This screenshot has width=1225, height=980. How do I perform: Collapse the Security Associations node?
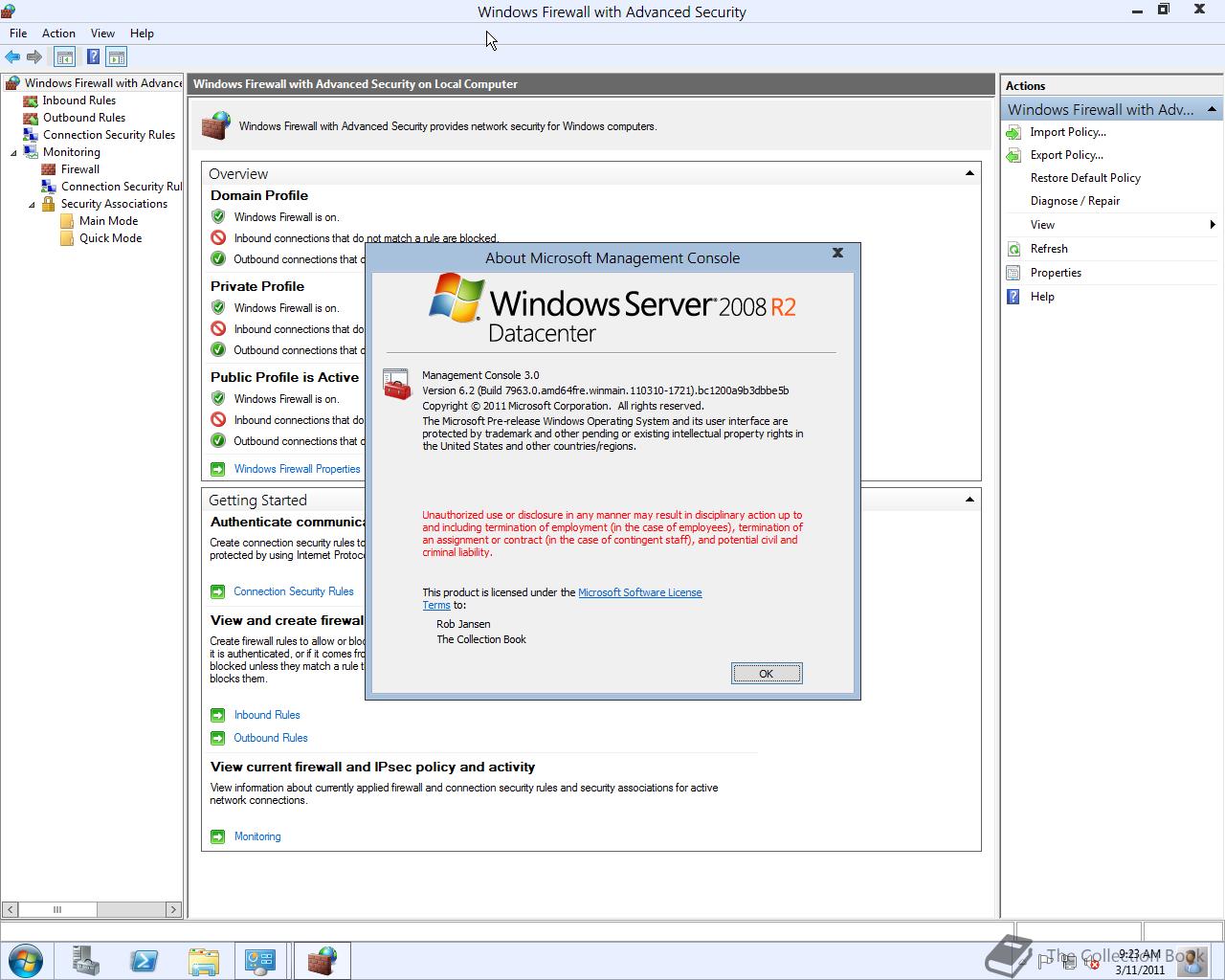32,204
